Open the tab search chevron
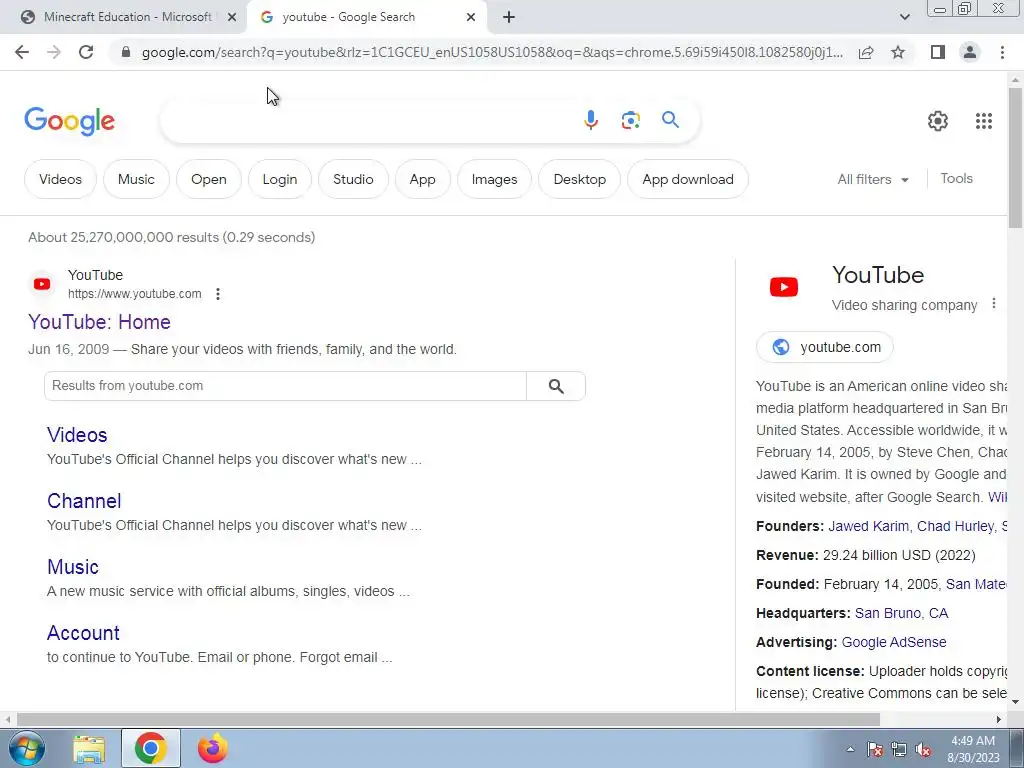Screen dimensions: 1024x768 (x=904, y=17)
